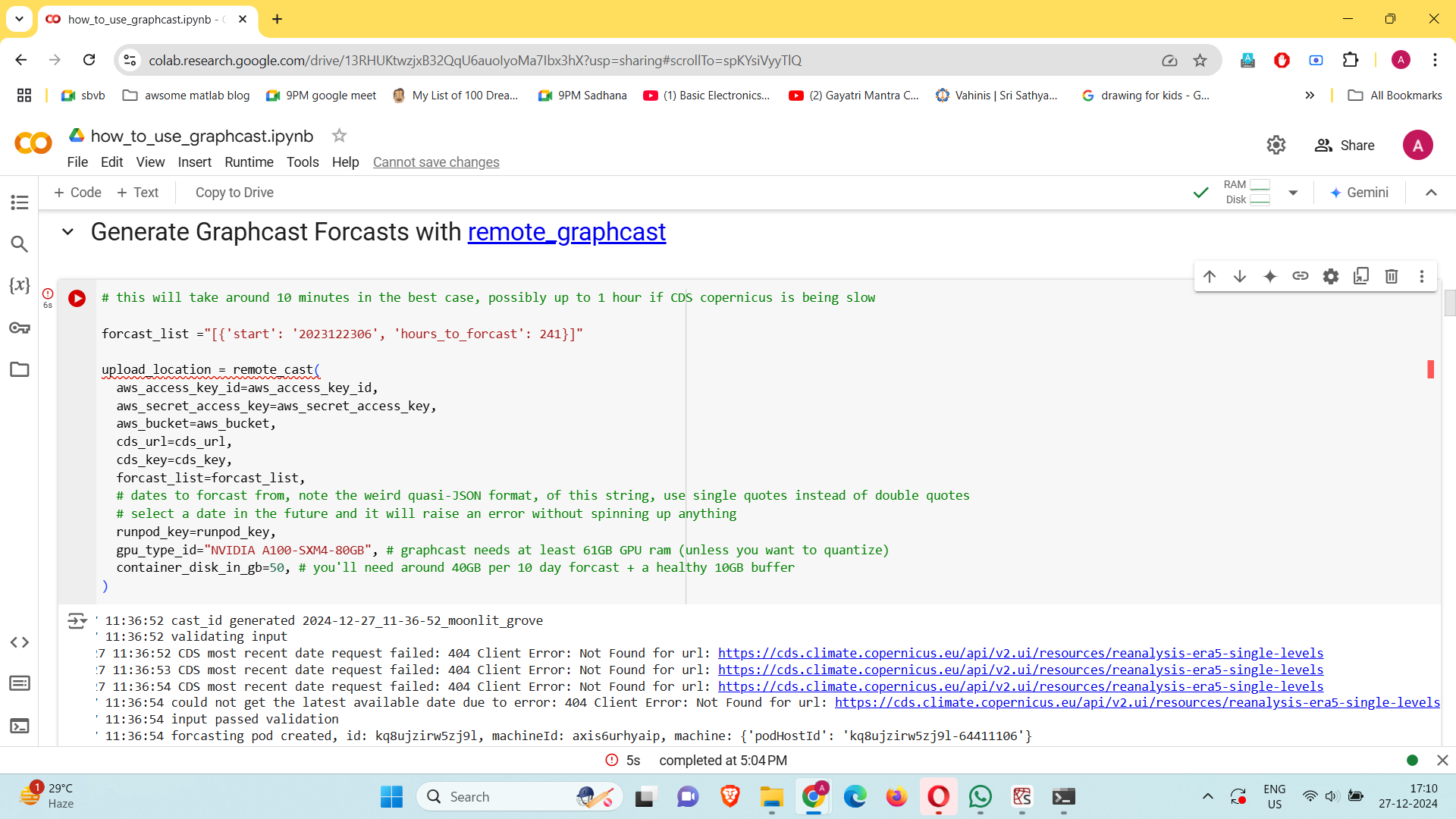The width and height of the screenshot is (1456, 819).
Task: Show hidden system tray icons
Action: click(x=1208, y=796)
